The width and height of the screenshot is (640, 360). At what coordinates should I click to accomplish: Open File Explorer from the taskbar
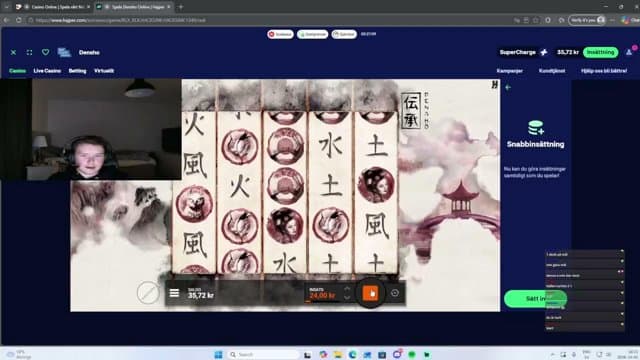338,354
